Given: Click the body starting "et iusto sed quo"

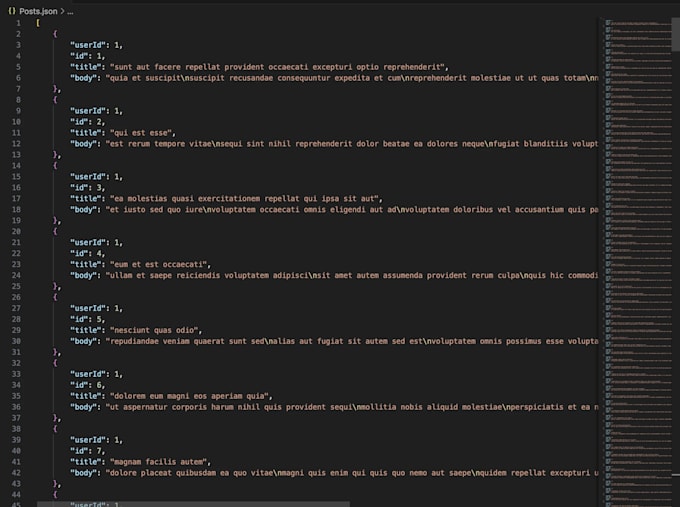Looking at the screenshot, I should [352, 210].
